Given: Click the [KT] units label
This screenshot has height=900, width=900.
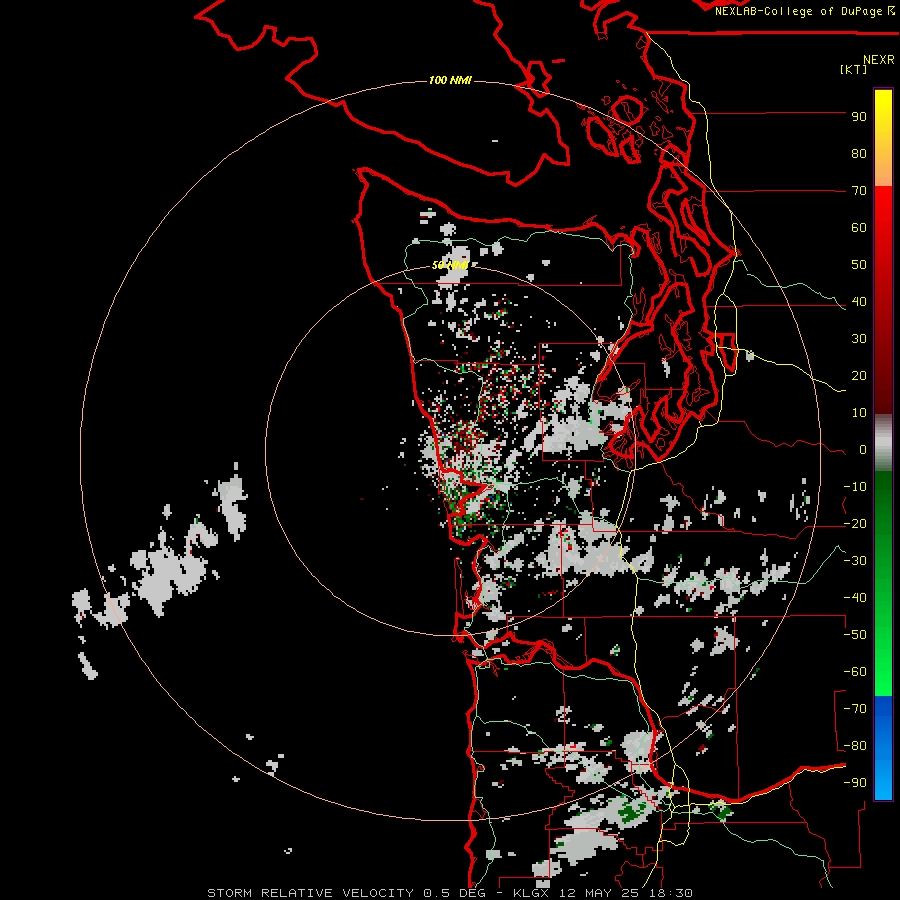Looking at the screenshot, I should (854, 69).
